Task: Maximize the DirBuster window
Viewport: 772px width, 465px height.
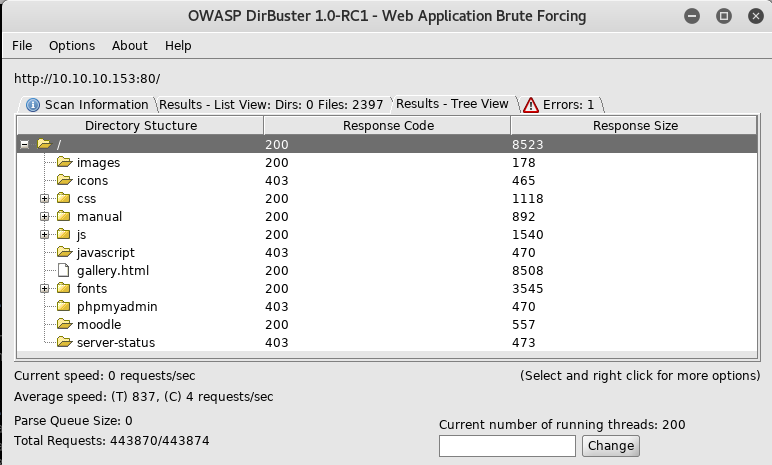Action: click(x=724, y=16)
